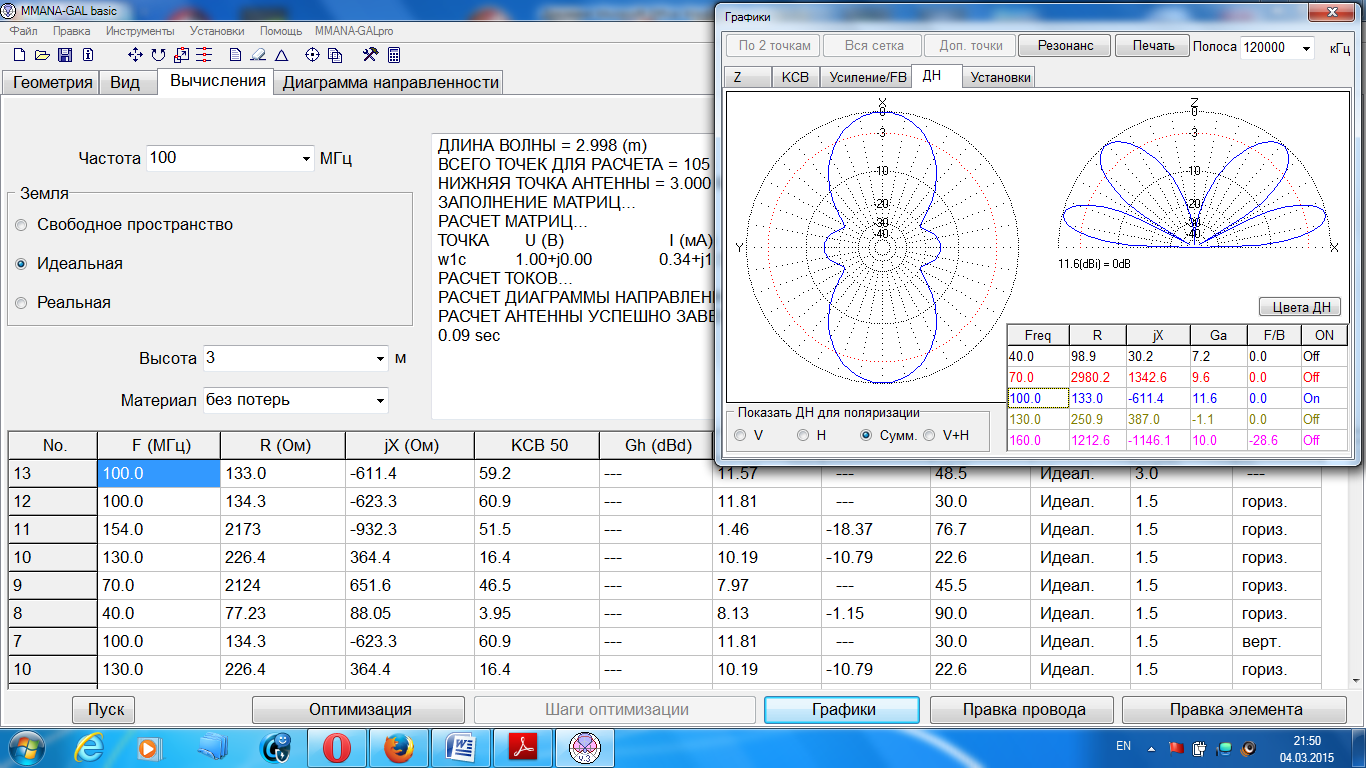The height and width of the screenshot is (768, 1366).
Task: Open an antenna file with folder icon
Action: pyautogui.click(x=43, y=55)
